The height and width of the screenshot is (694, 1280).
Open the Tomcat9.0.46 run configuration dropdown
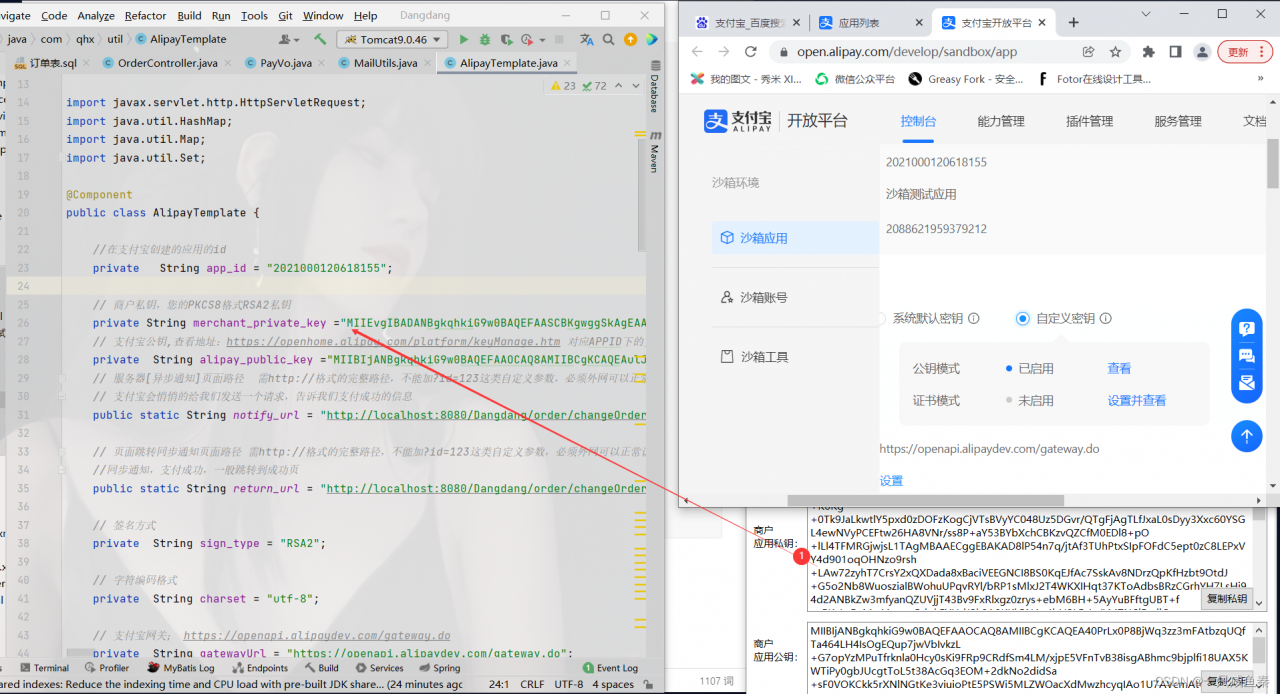click(x=390, y=39)
